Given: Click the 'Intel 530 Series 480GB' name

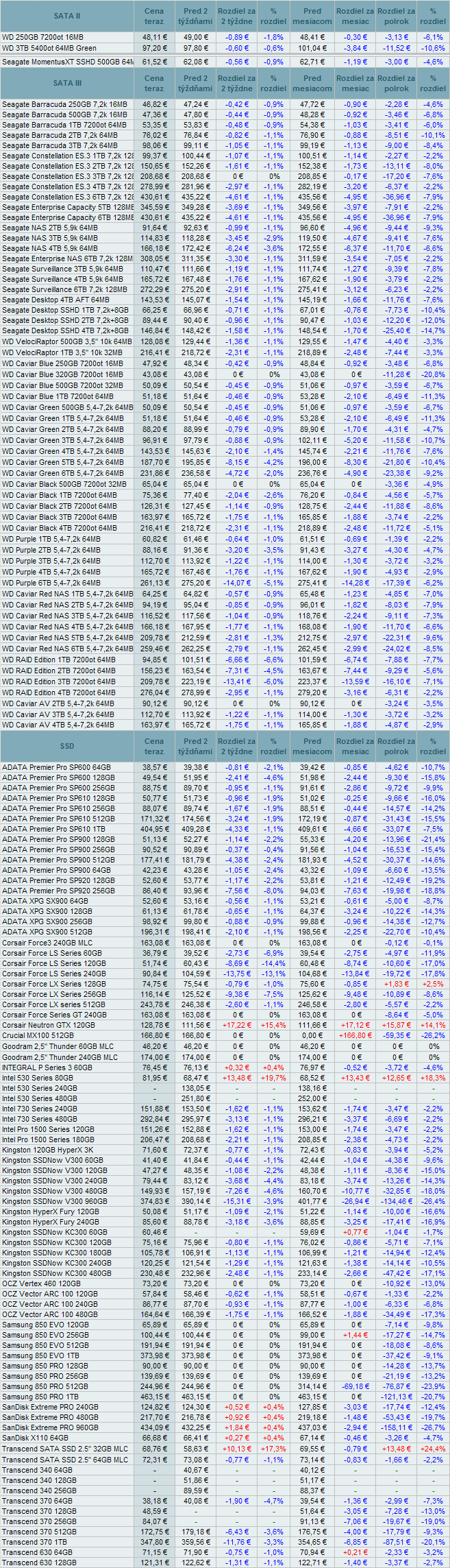Looking at the screenshot, I should [40, 1098].
